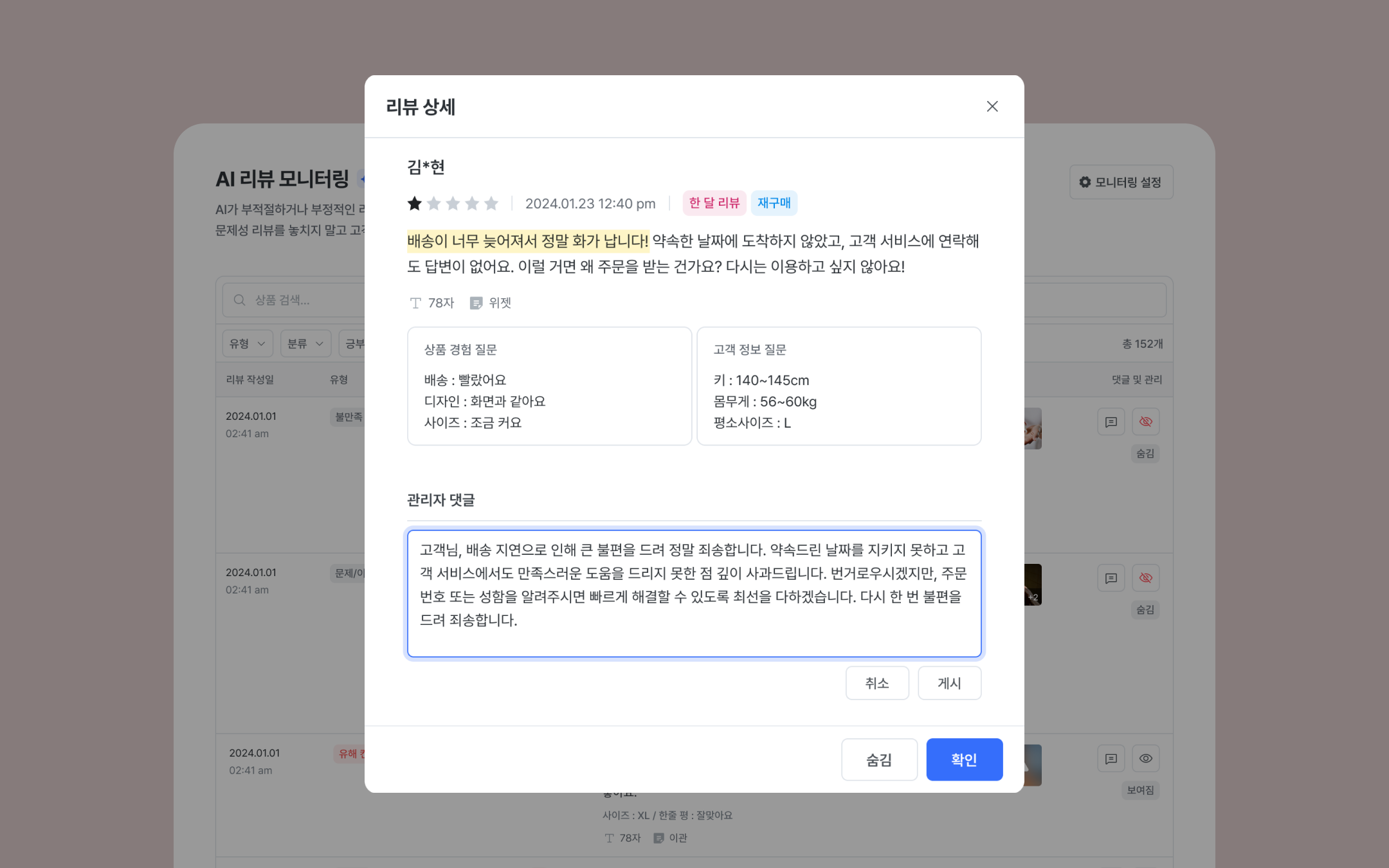The height and width of the screenshot is (868, 1389).
Task: Click the 모니터링 설정 gear button
Action: coord(1121,182)
